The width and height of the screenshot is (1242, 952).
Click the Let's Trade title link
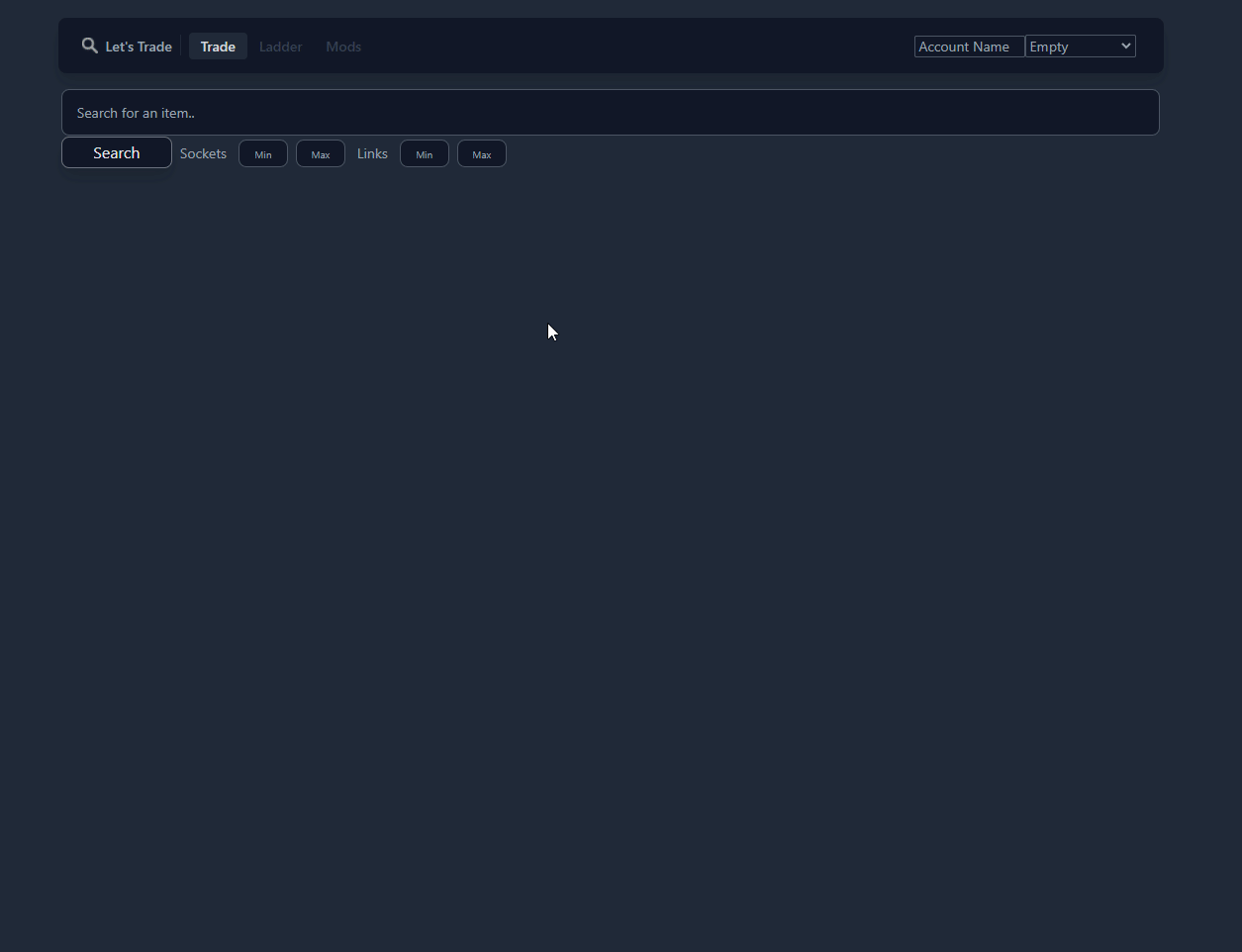(139, 47)
